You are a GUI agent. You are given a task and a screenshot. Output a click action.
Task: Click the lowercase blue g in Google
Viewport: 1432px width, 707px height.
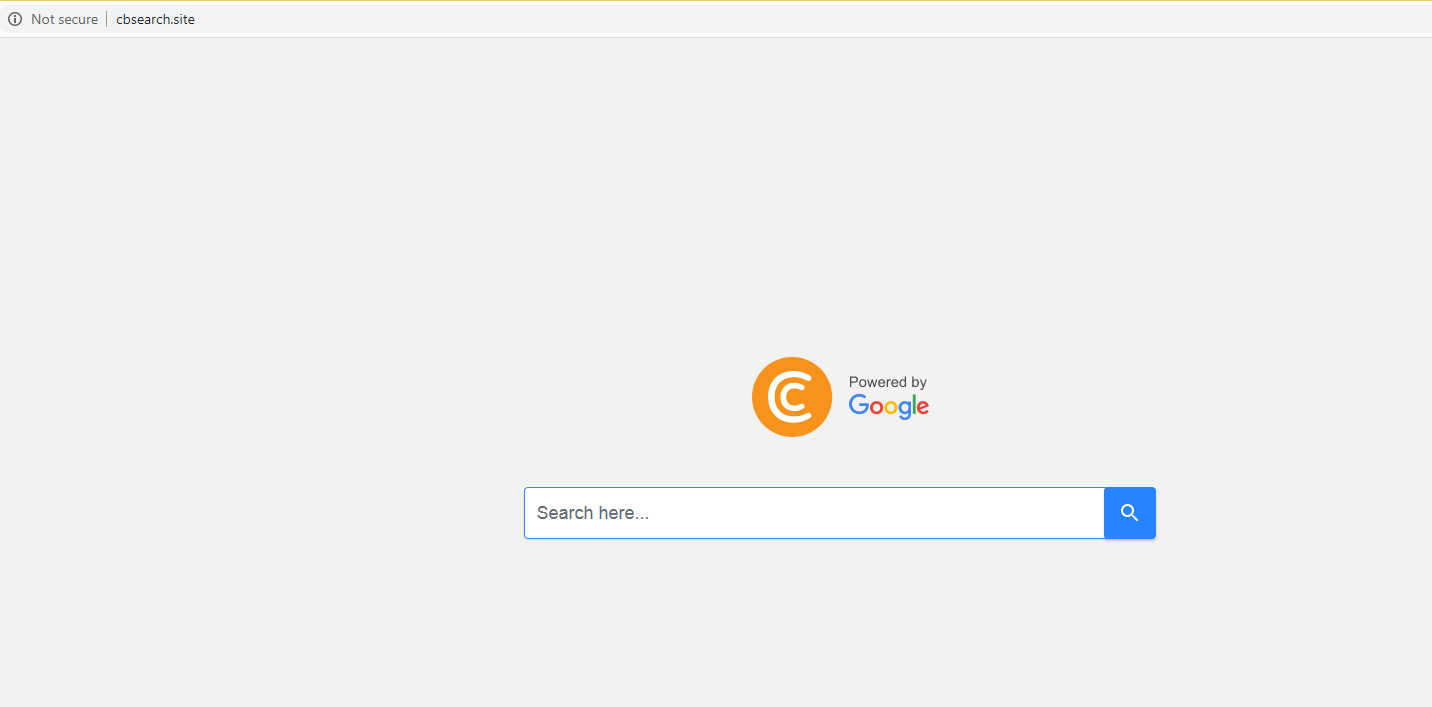(903, 410)
